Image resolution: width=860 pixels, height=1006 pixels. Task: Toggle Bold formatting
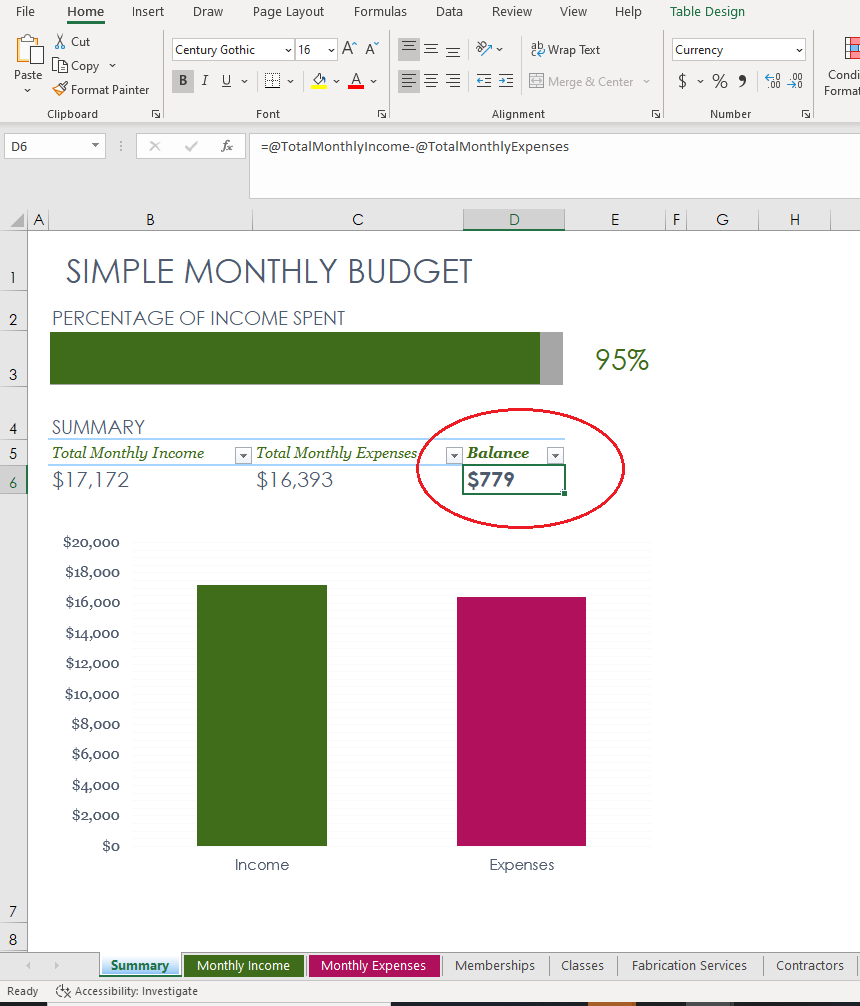(x=183, y=81)
